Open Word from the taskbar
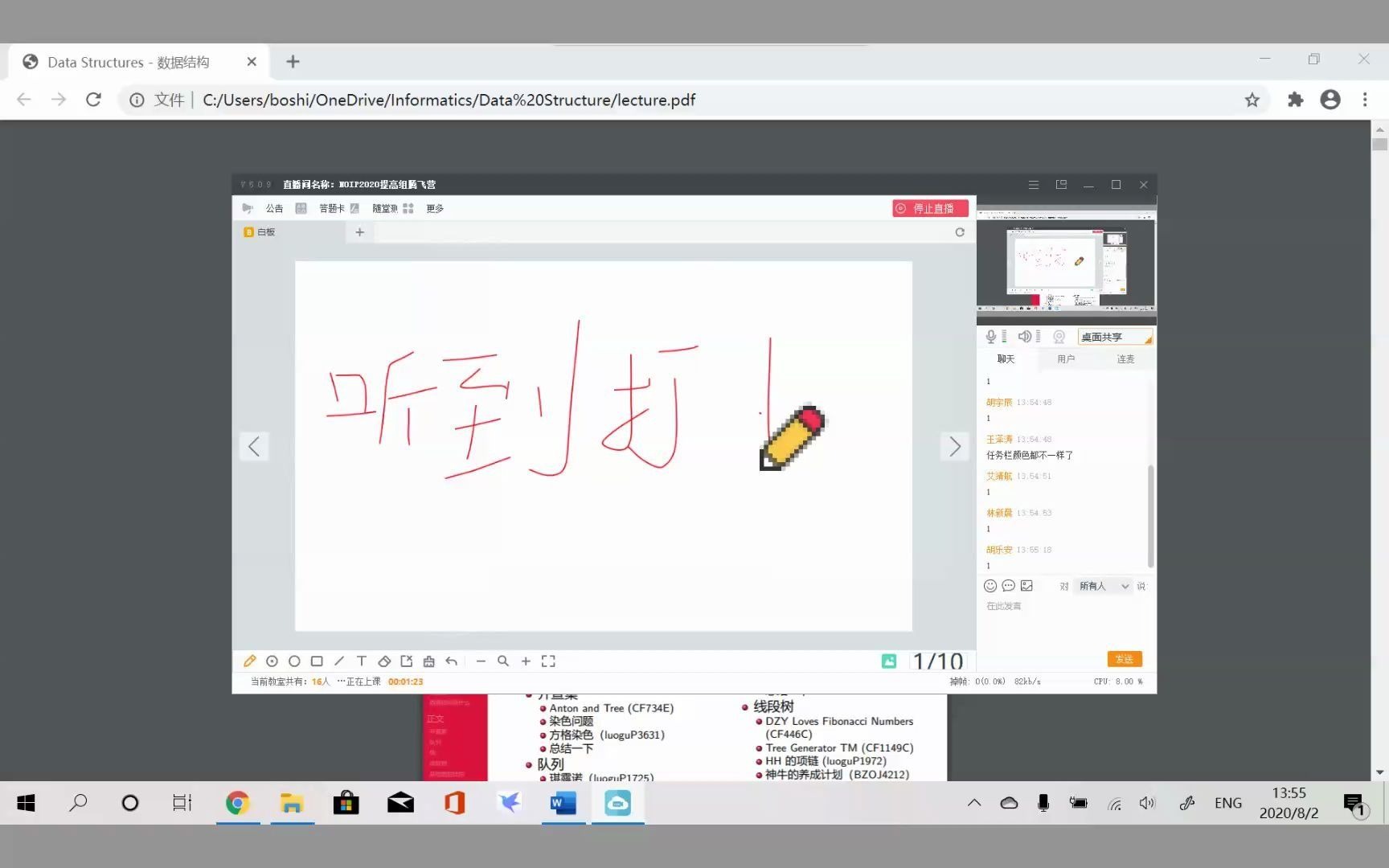1389x868 pixels. click(x=563, y=803)
